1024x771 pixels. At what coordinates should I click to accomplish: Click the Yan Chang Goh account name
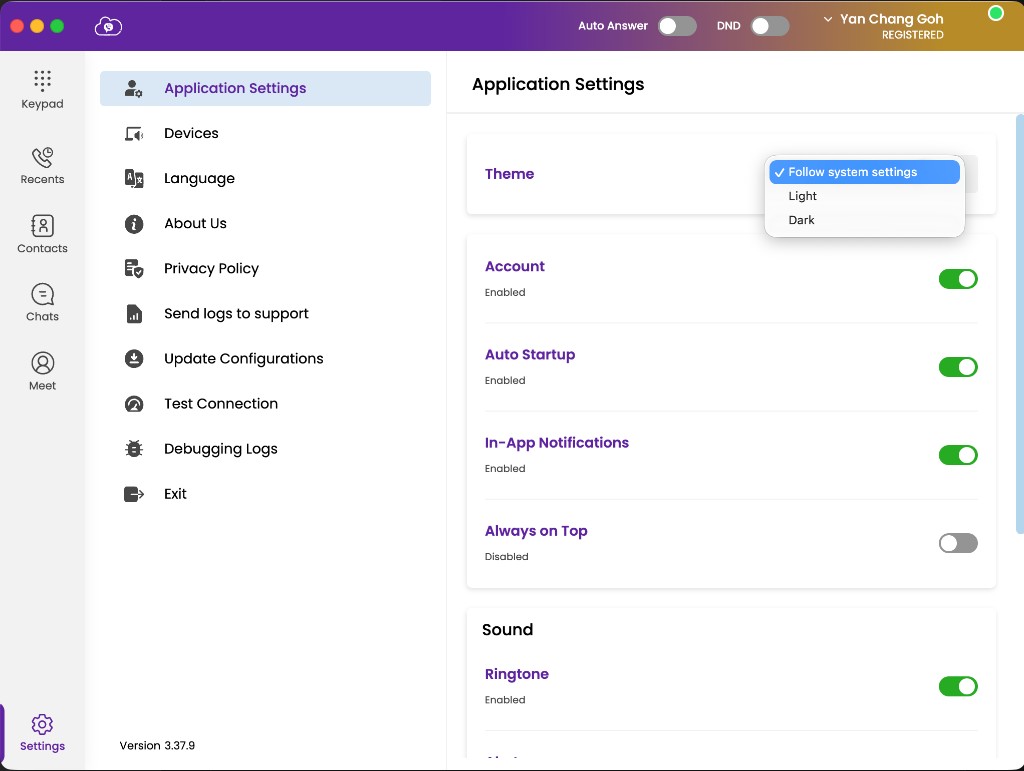click(891, 19)
